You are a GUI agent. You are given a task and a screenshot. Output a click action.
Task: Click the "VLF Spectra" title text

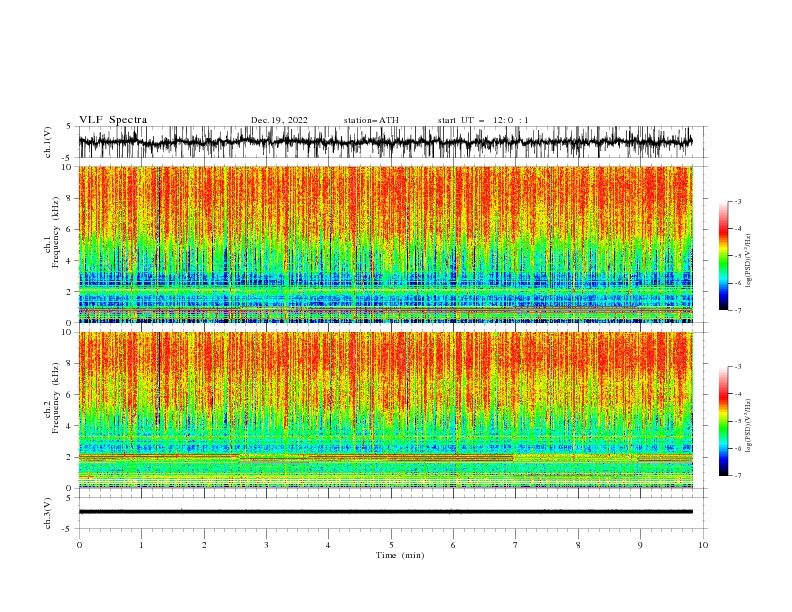tap(113, 120)
